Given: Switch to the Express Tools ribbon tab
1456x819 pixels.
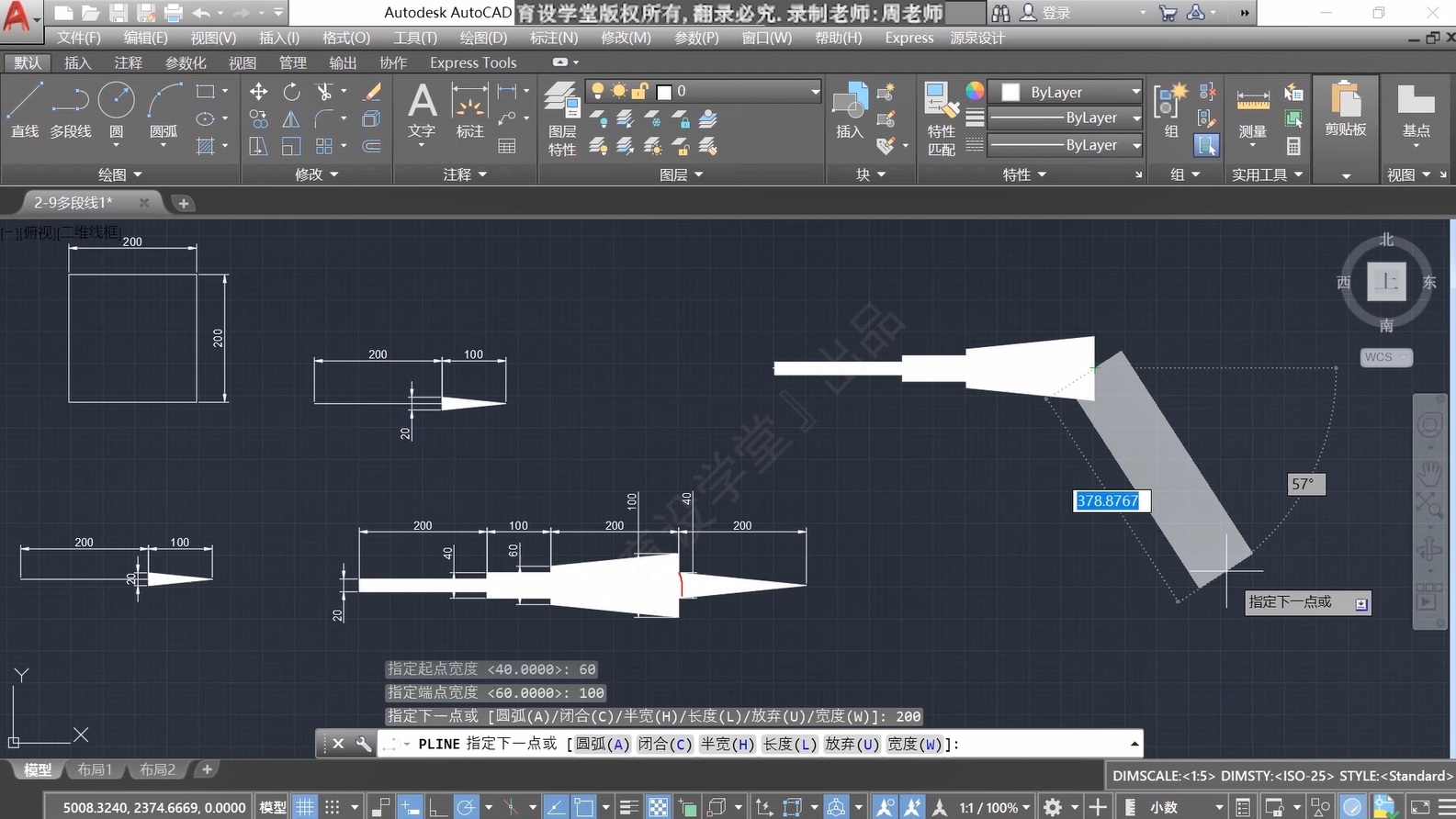Looking at the screenshot, I should coord(473,62).
